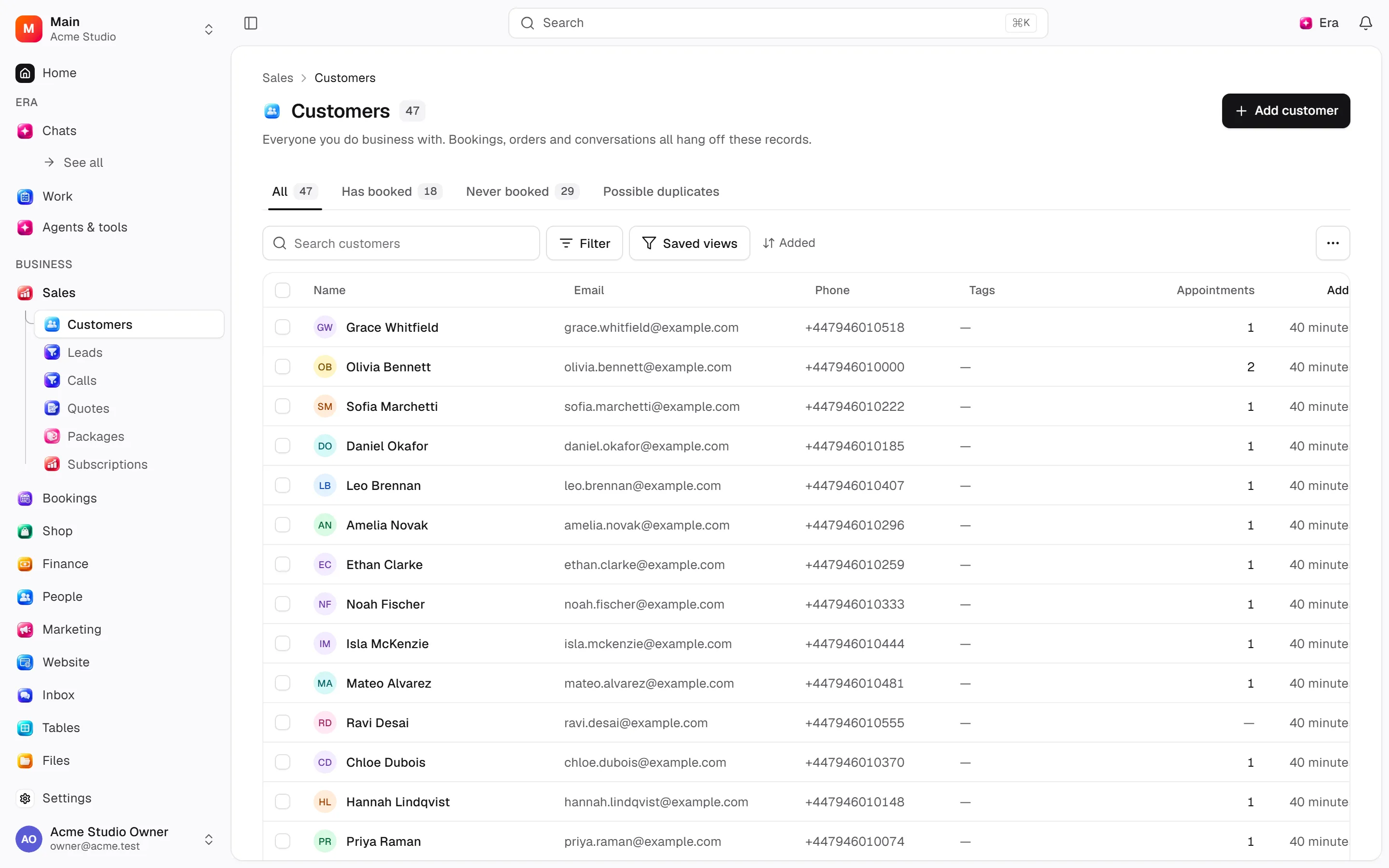Screen dimensions: 1389x868
Task: Open the notifications bell
Action: pyautogui.click(x=1365, y=23)
